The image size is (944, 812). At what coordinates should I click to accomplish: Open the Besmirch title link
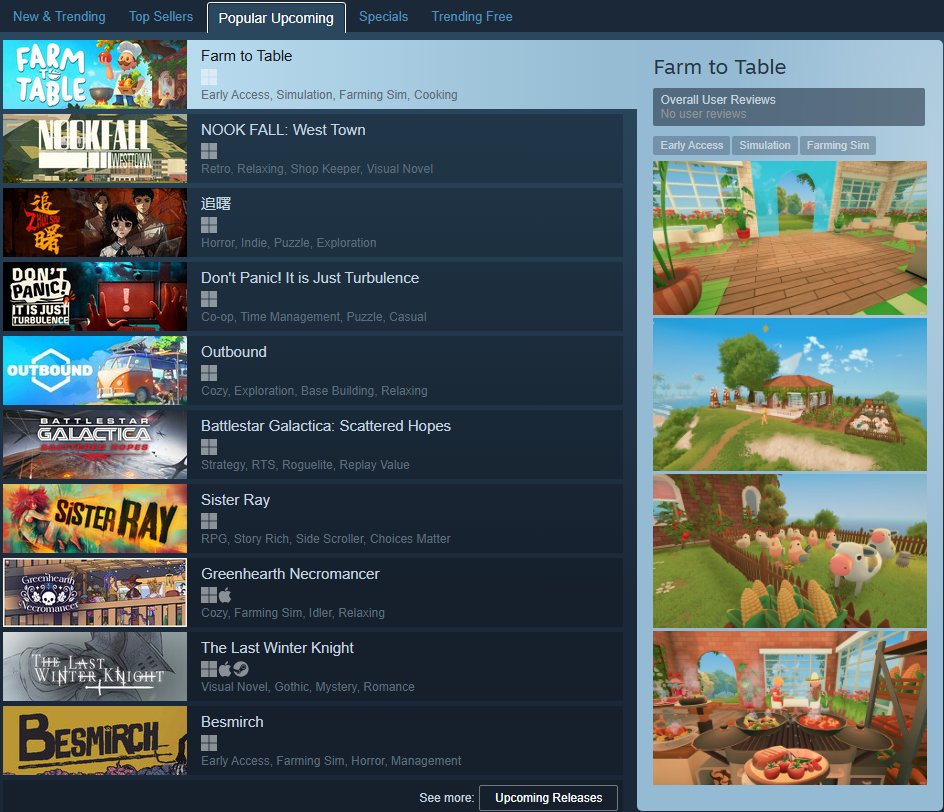point(232,722)
